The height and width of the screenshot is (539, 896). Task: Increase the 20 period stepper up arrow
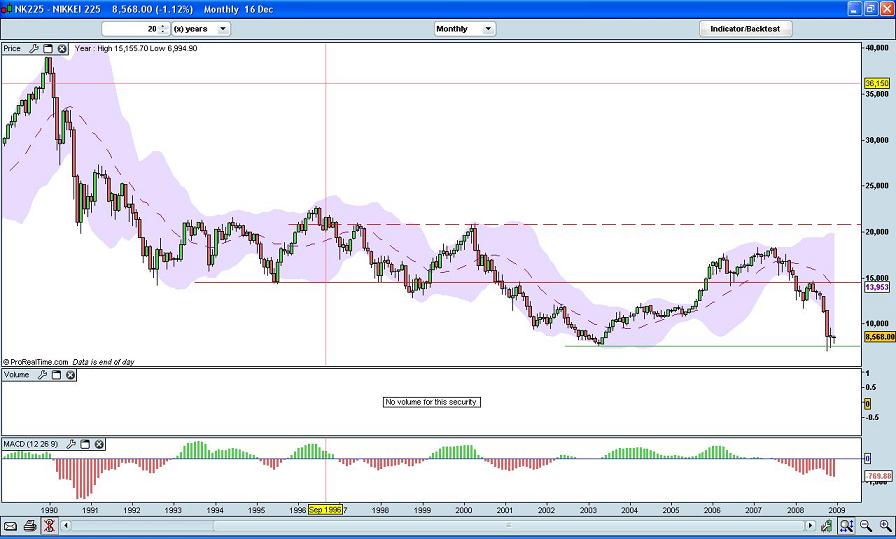coord(163,26)
